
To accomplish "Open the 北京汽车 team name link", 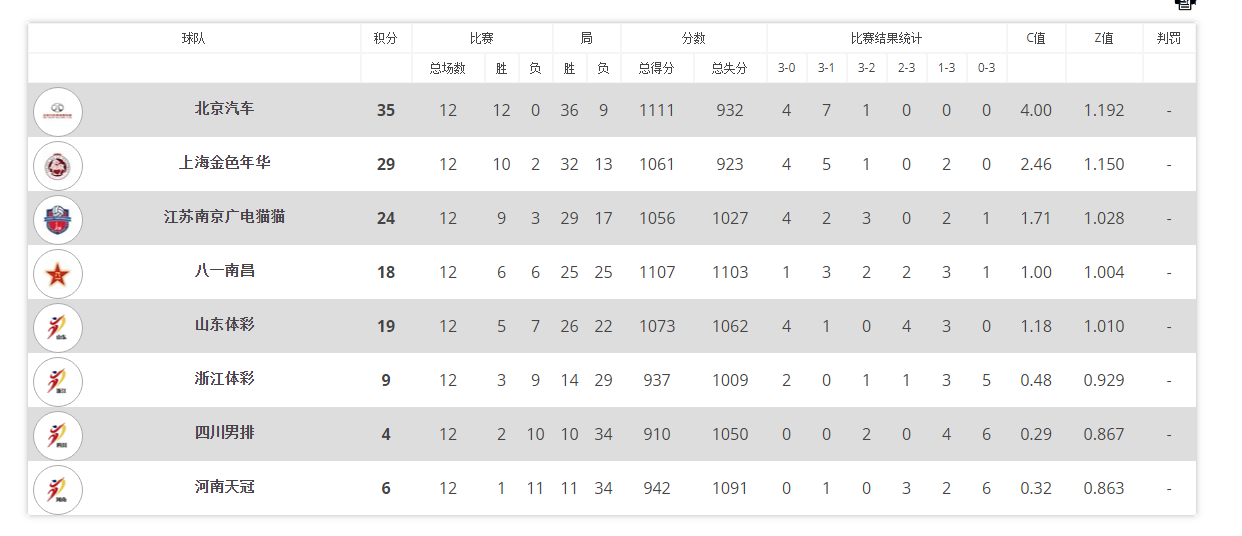I will pyautogui.click(x=224, y=109).
